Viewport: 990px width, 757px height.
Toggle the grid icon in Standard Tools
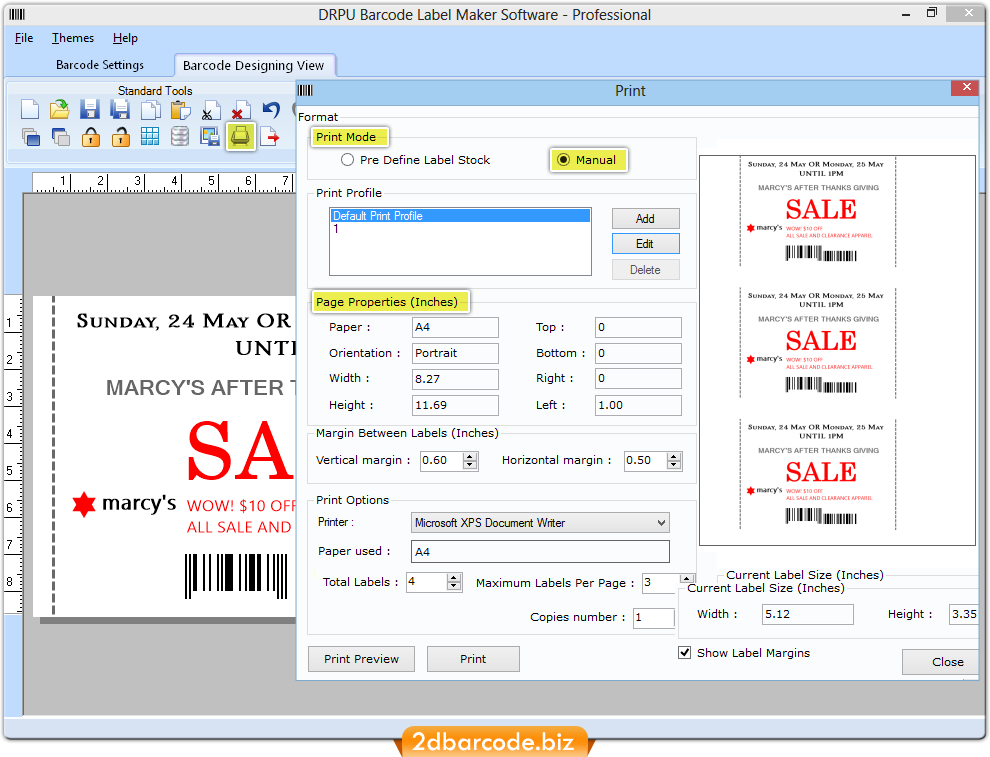click(x=150, y=136)
